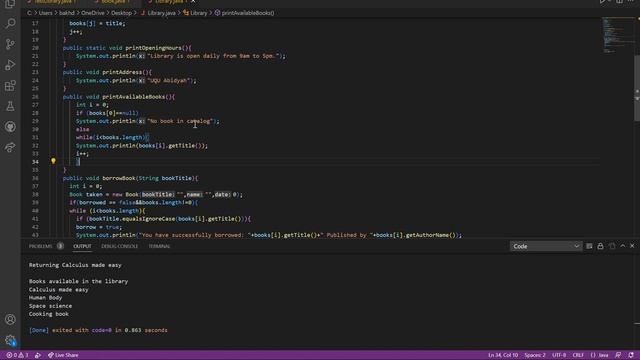Change the CRLF end of line sequence
Image resolution: width=640 pixels, height=360 pixels.
(578, 355)
